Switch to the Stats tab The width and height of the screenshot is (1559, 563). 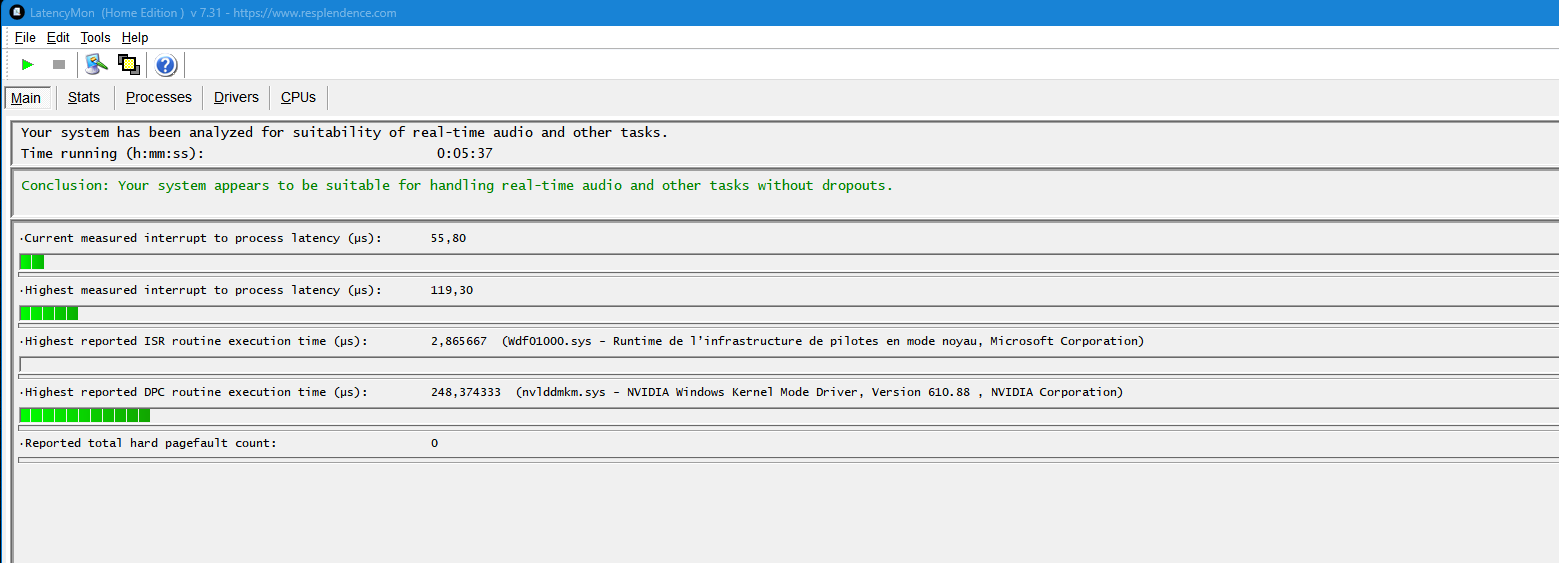(84, 97)
